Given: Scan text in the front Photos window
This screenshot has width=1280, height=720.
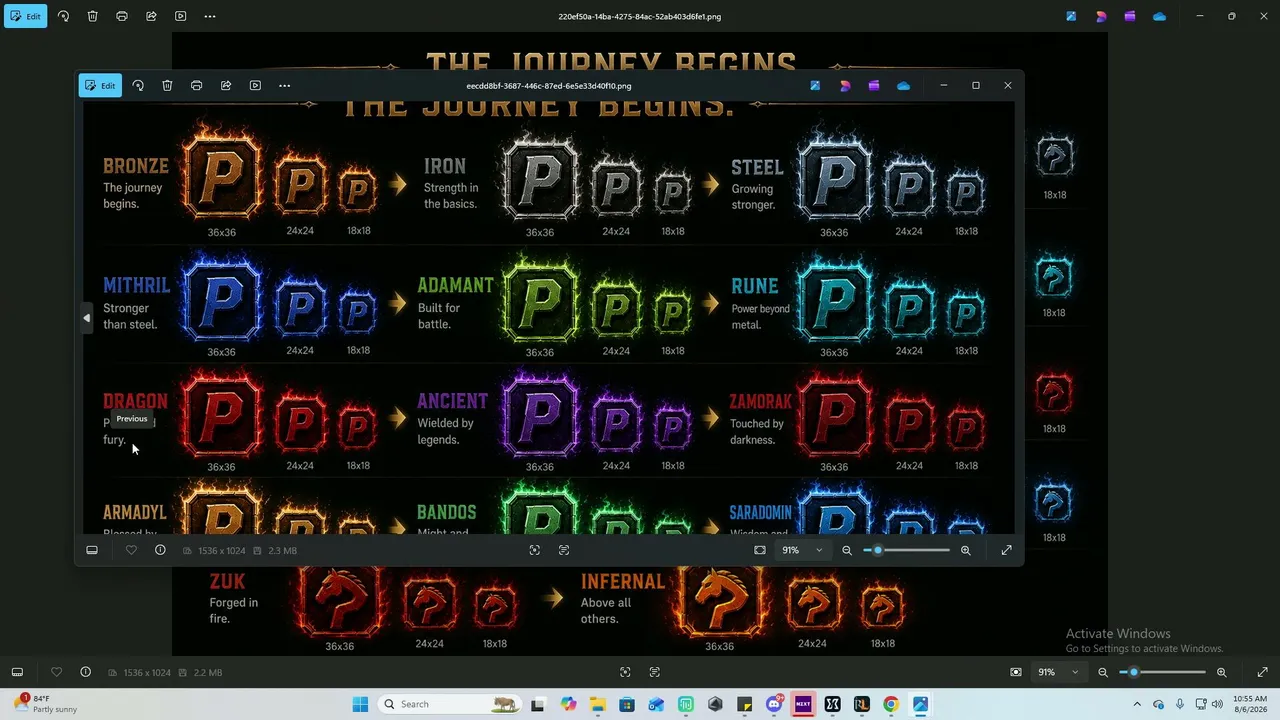Looking at the screenshot, I should (564, 550).
